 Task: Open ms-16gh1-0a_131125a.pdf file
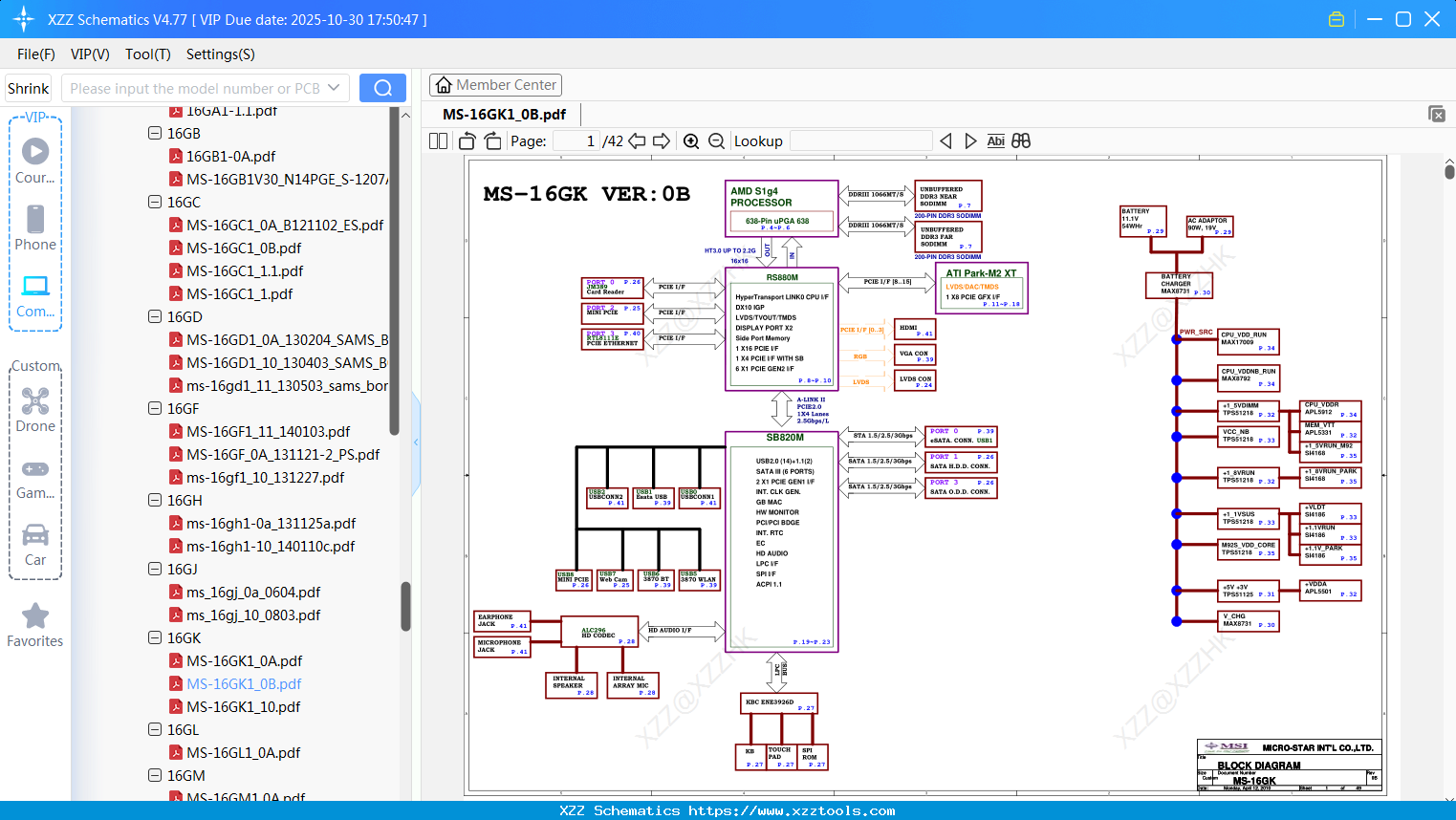[x=271, y=524]
